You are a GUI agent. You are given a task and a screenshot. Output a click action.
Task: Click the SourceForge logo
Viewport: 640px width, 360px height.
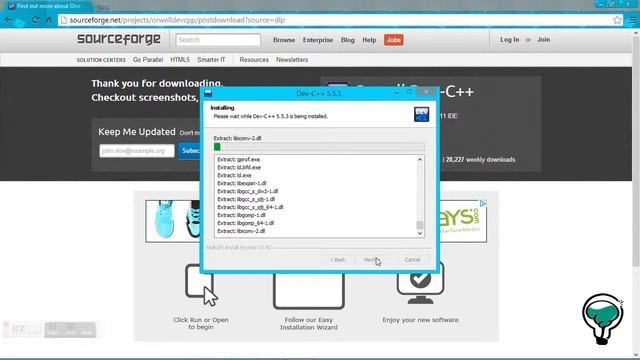coord(119,39)
